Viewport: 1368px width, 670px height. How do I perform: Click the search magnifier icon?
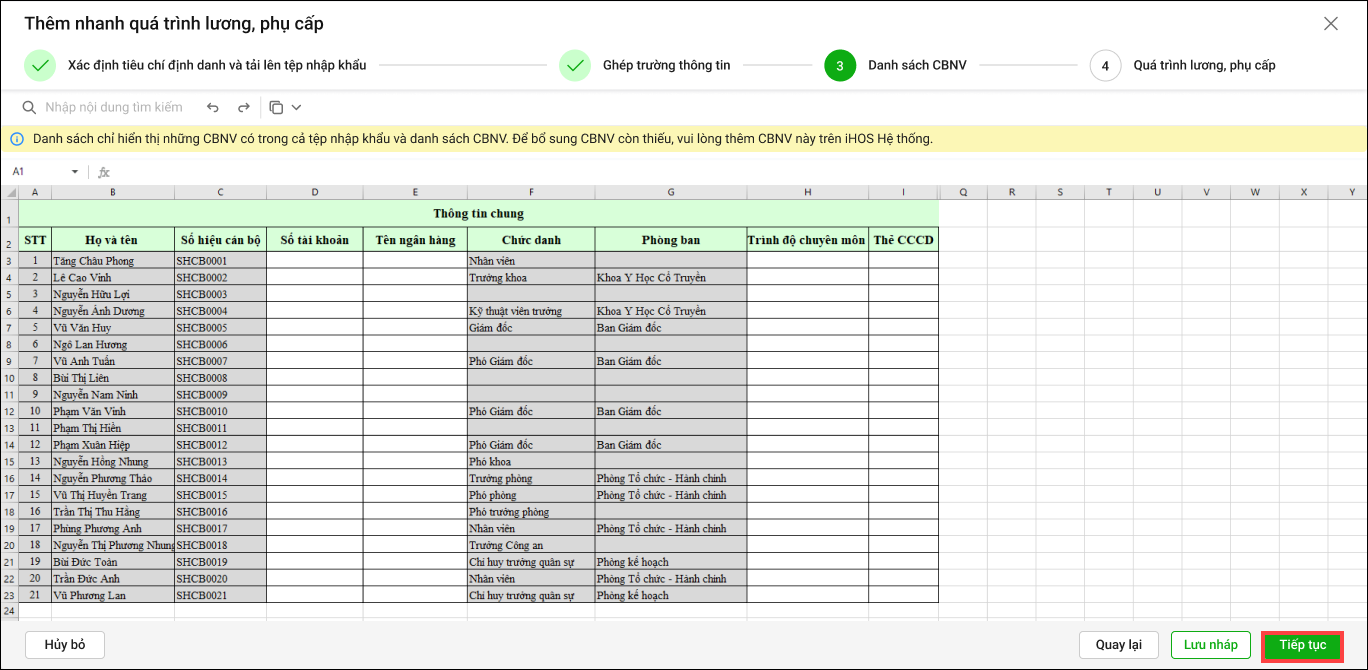pos(30,107)
